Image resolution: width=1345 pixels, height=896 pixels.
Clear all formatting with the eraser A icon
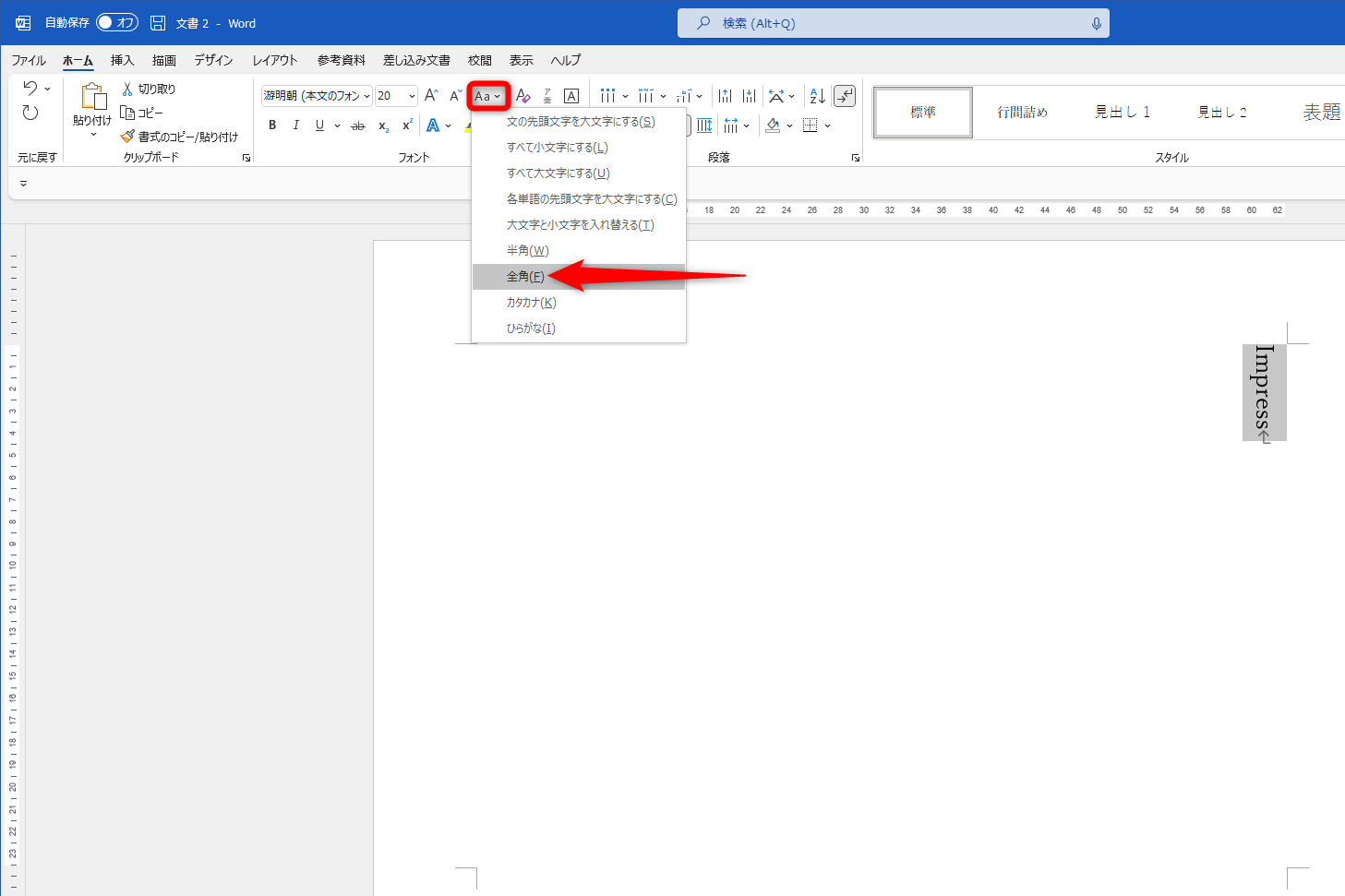[x=522, y=96]
